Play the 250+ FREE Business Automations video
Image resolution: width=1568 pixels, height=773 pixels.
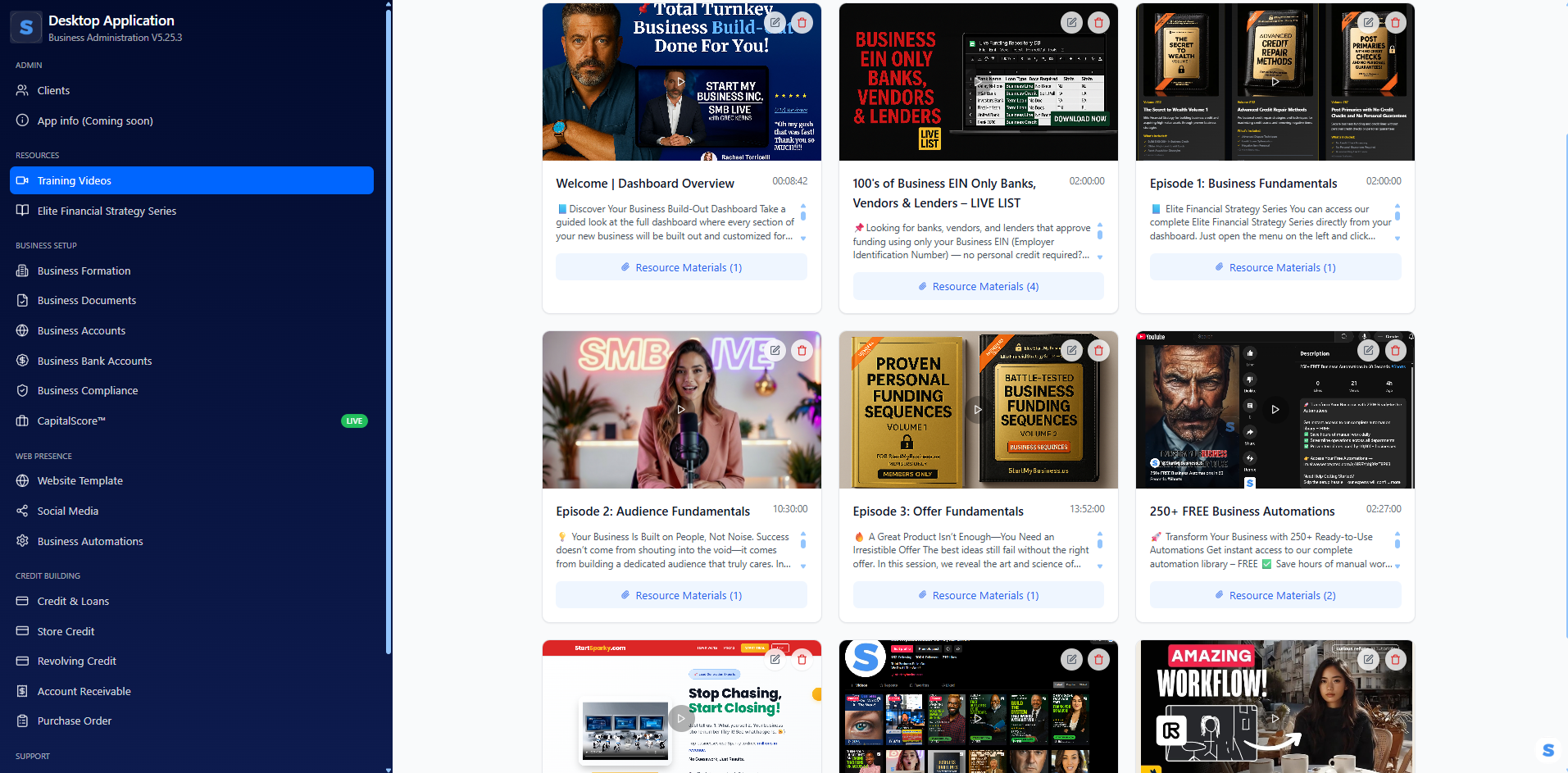[x=1275, y=409]
